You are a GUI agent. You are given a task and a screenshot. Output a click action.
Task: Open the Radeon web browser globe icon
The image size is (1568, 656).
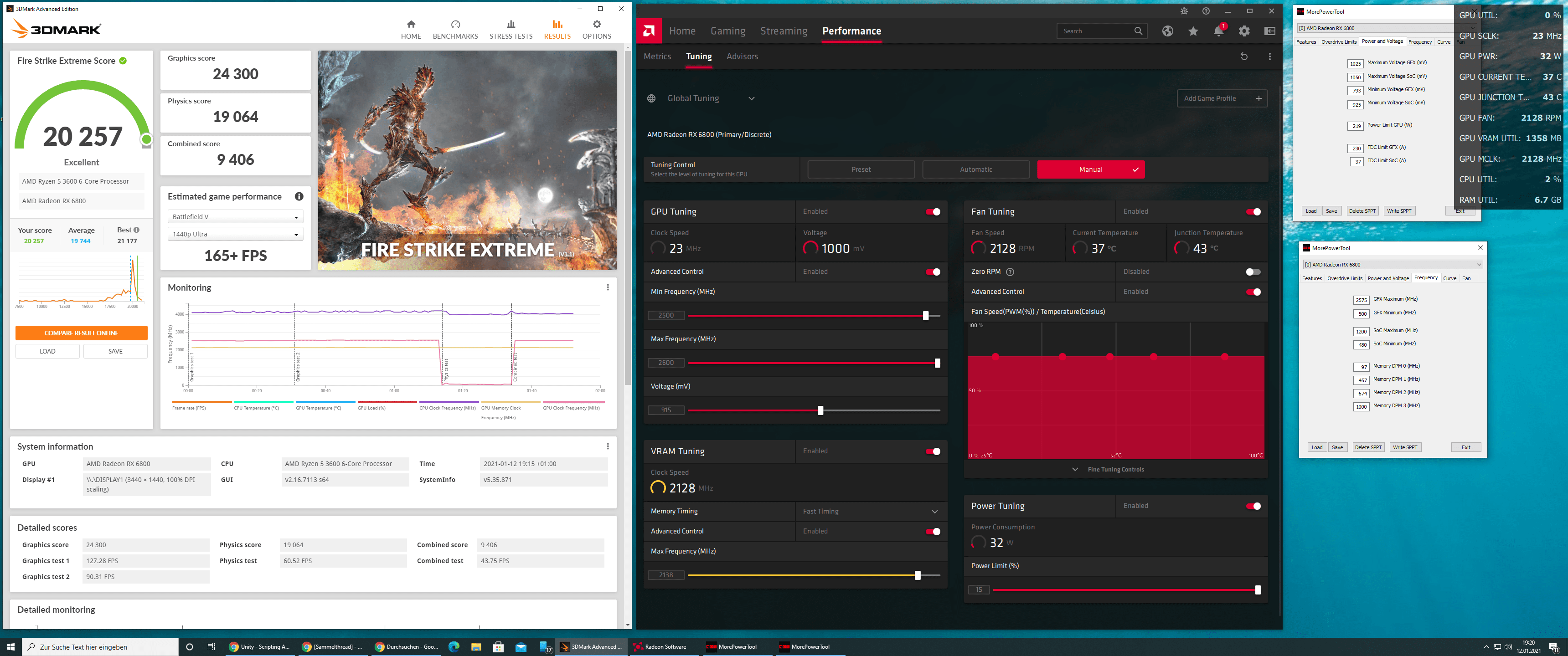point(1167,31)
